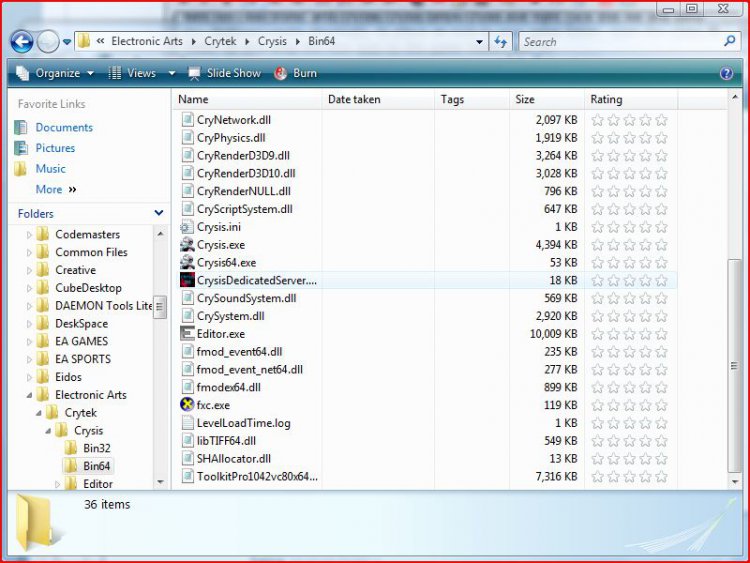The width and height of the screenshot is (750, 563).
Task: Show More favorite links
Action: pos(55,189)
